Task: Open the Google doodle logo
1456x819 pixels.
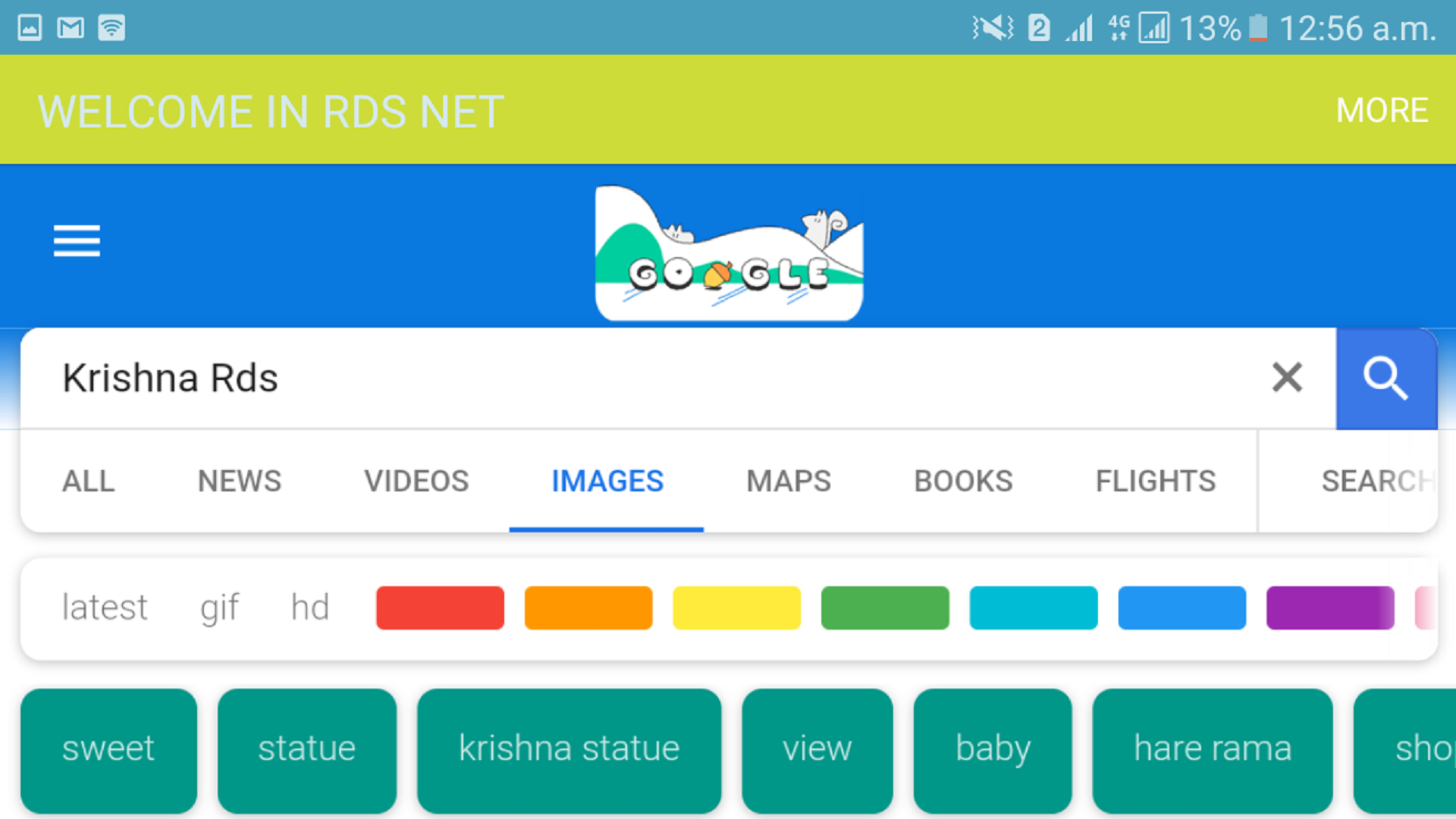Action: (x=729, y=253)
